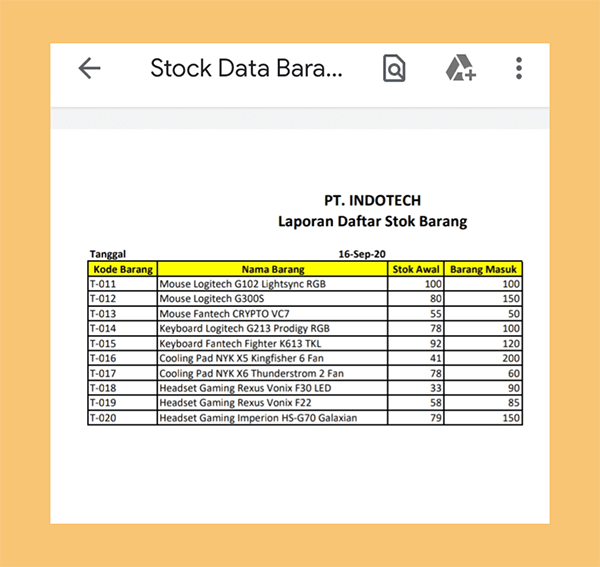Select code cell 'T-014'
This screenshot has width=600, height=567.
[x=123, y=328]
